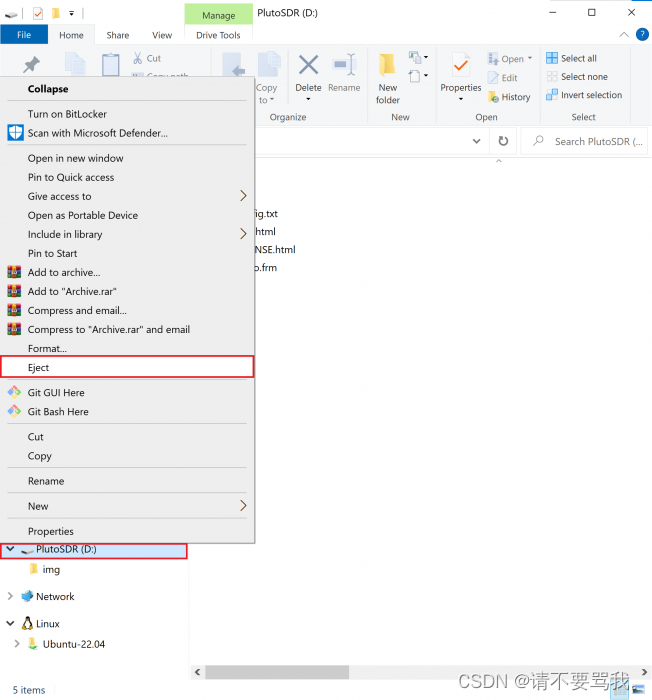Minimize the ribbon with the caret
This screenshot has height=700, width=652.
coord(624,34)
